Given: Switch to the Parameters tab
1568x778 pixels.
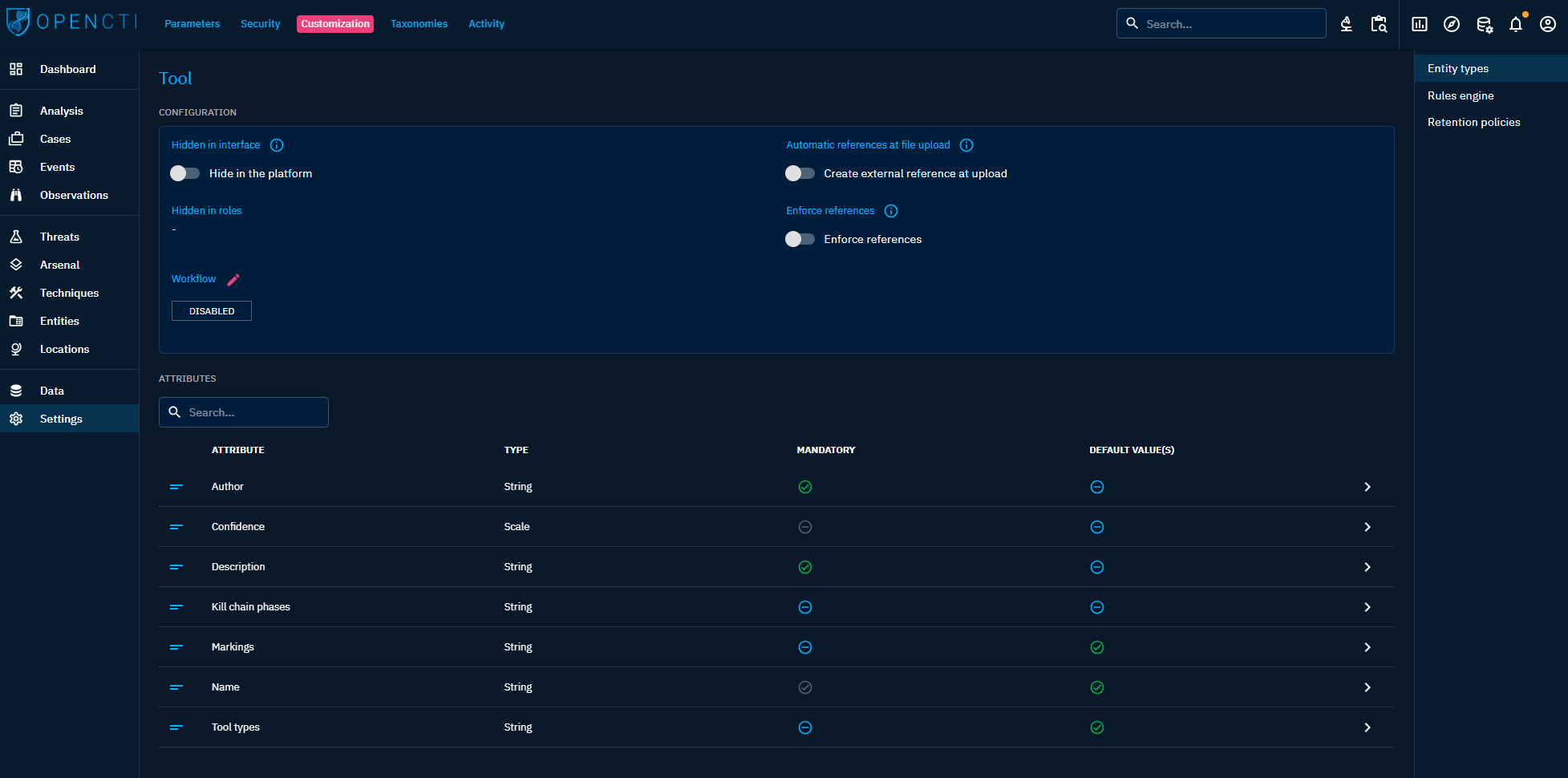Looking at the screenshot, I should click(x=192, y=24).
